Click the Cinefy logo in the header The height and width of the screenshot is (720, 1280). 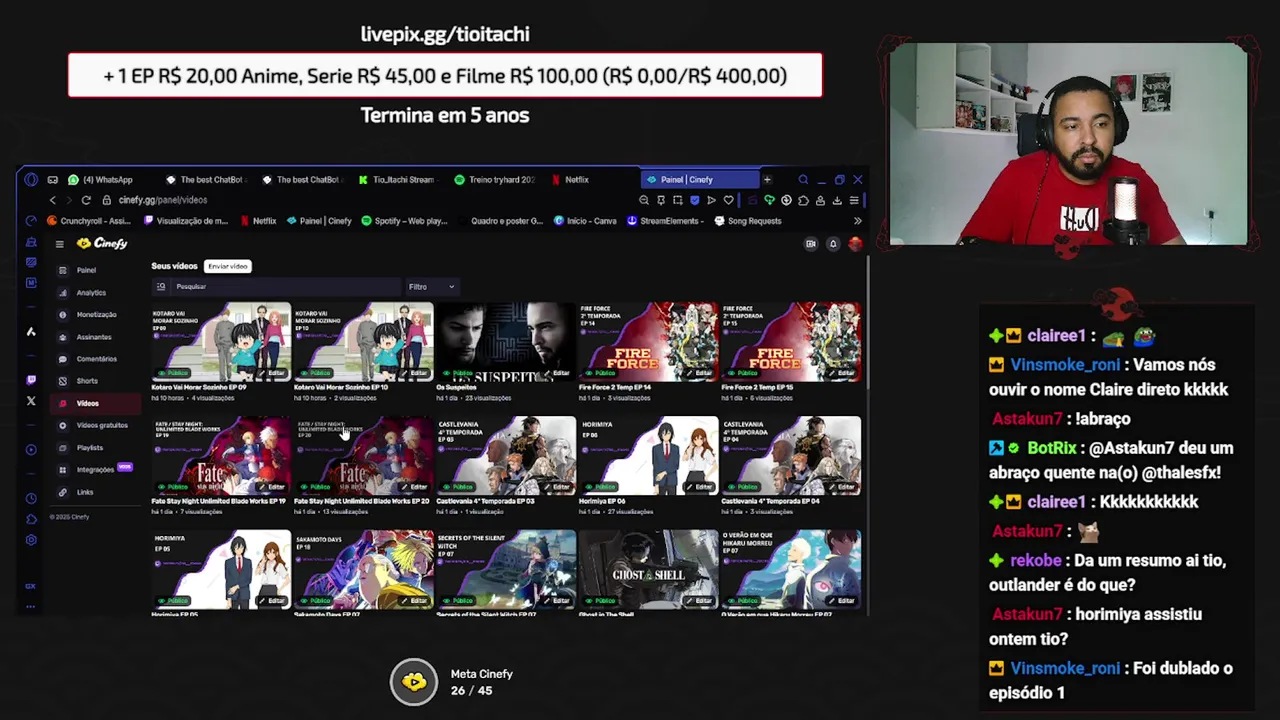click(x=103, y=243)
